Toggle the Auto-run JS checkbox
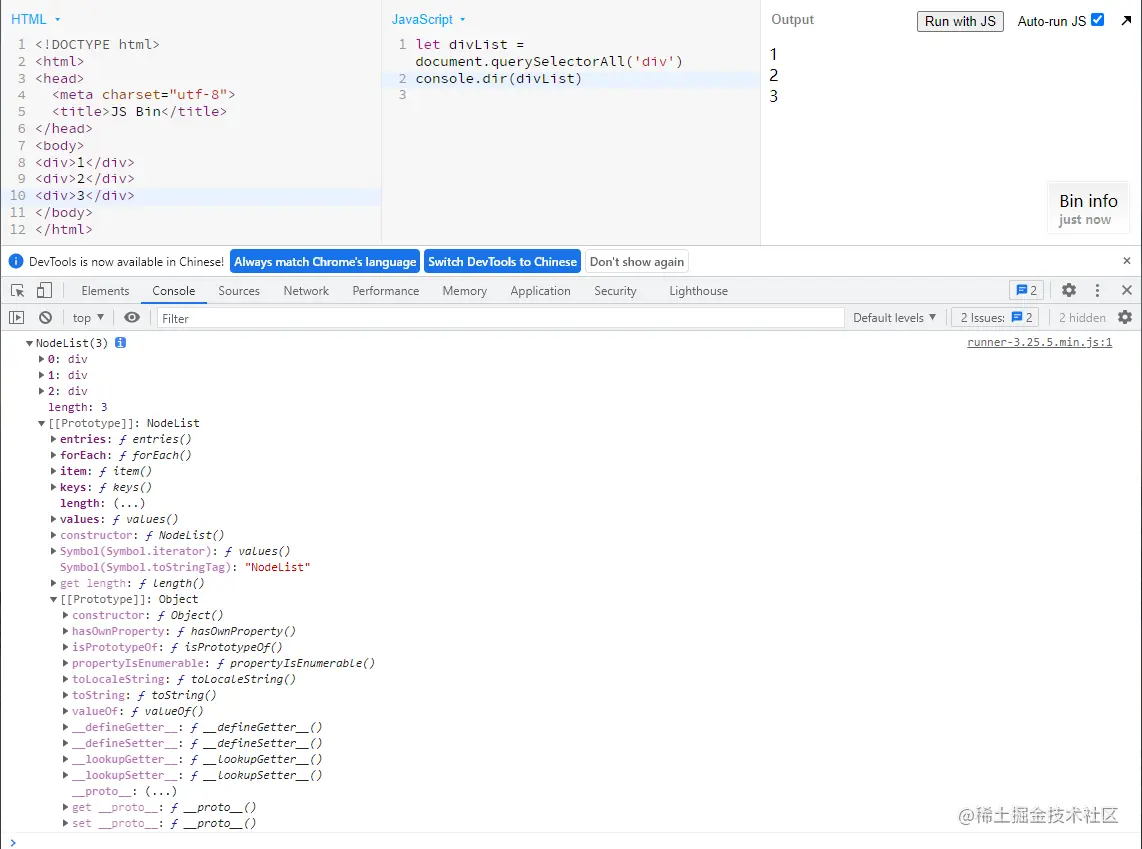Image resolution: width=1142 pixels, height=849 pixels. pos(1098,20)
